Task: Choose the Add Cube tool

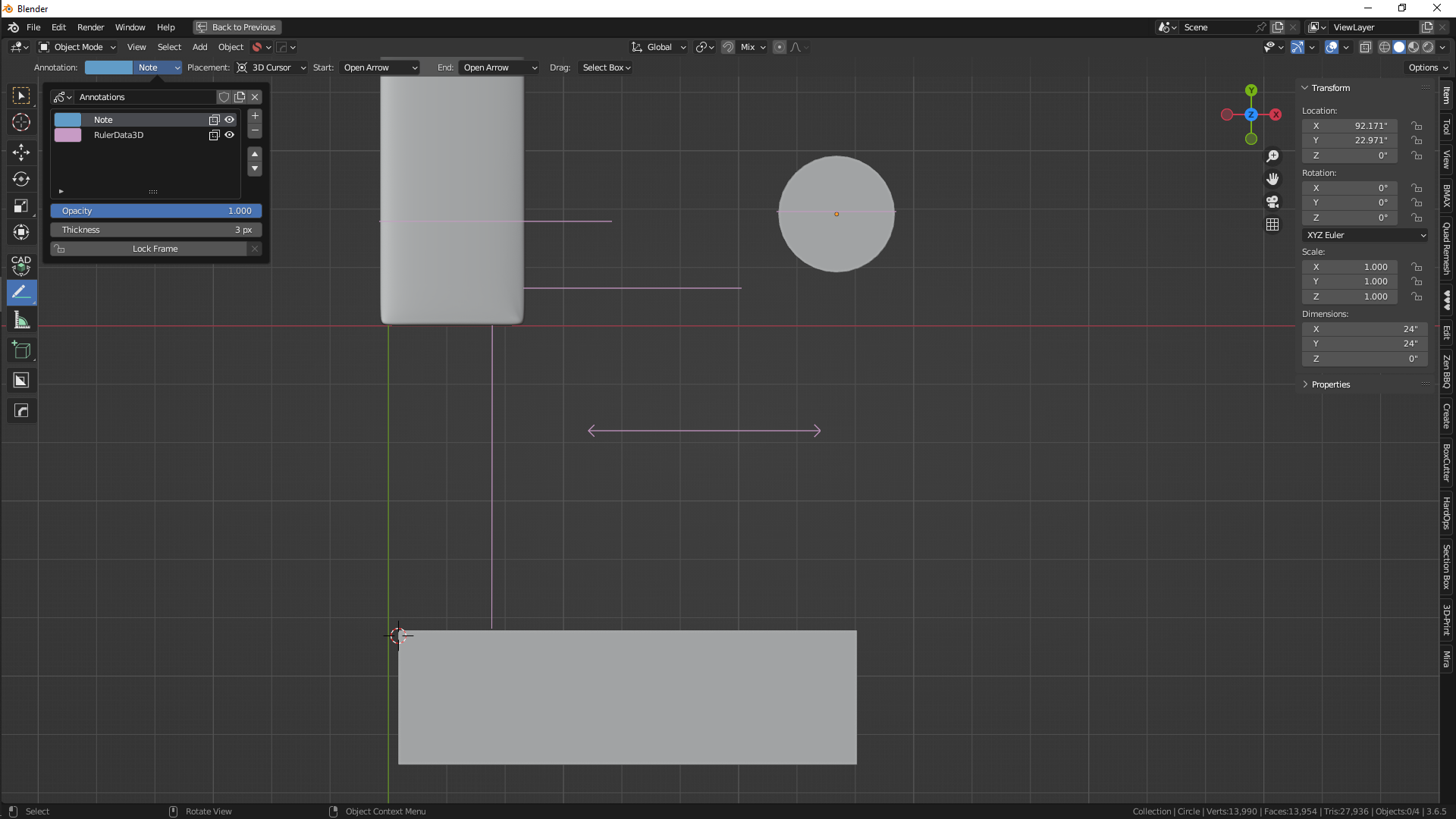Action: coord(21,350)
